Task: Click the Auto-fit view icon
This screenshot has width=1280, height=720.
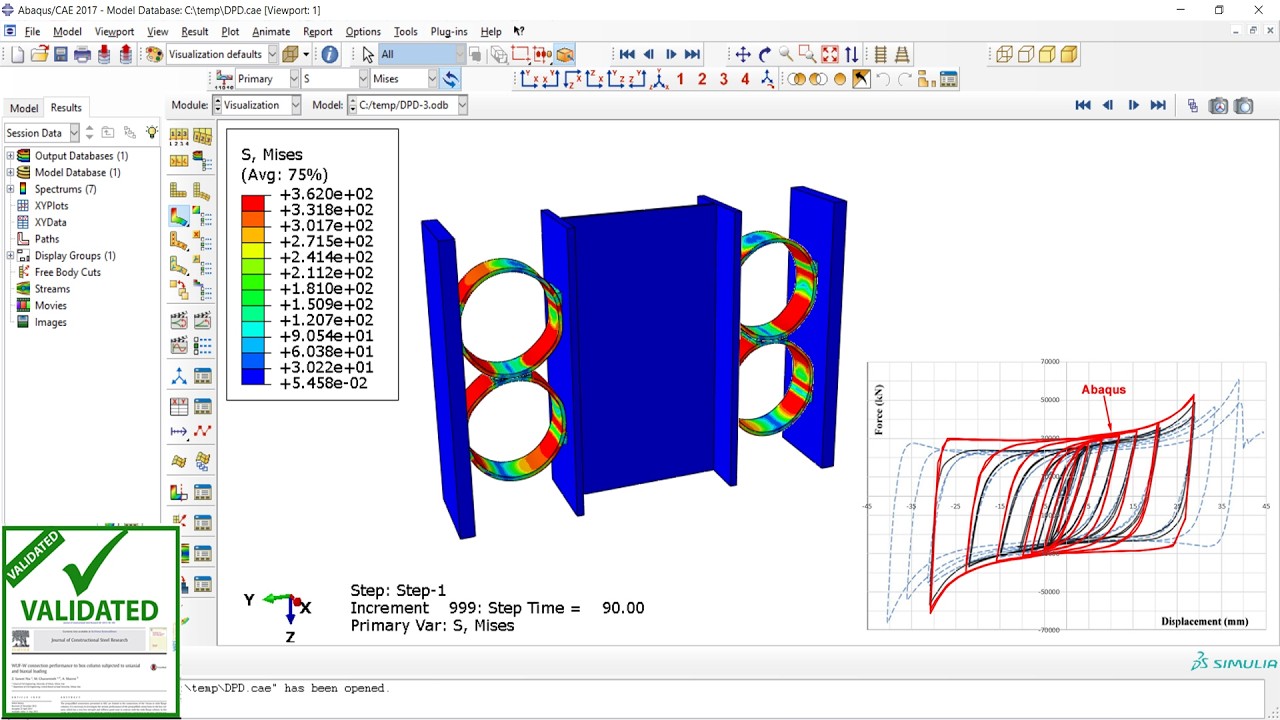Action: (x=830, y=54)
